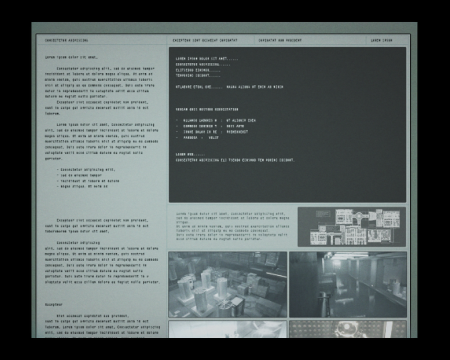Select the first dash entry in the terminal list
This screenshot has height=360, width=450.
[216, 120]
